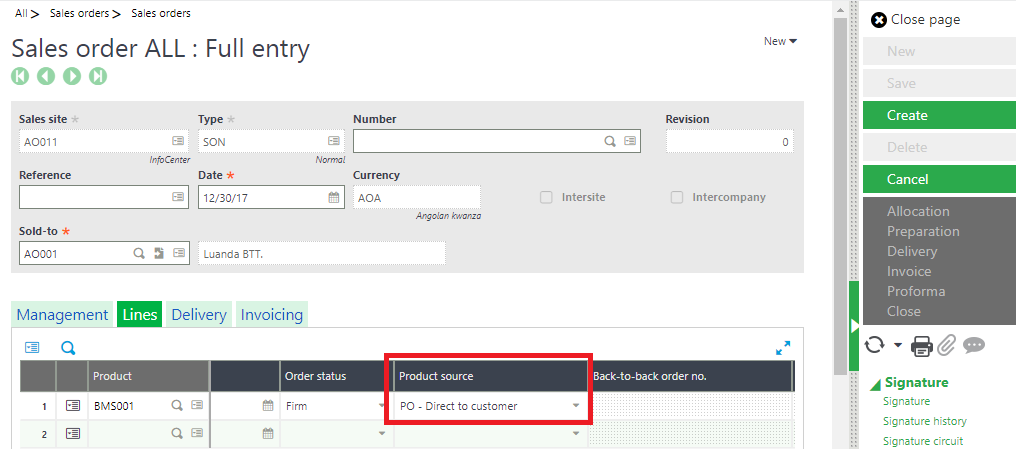
Task: Switch to the Management tab
Action: [x=62, y=314]
